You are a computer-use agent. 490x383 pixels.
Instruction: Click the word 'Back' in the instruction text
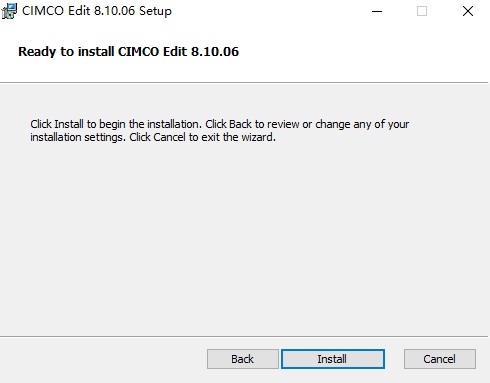240,124
